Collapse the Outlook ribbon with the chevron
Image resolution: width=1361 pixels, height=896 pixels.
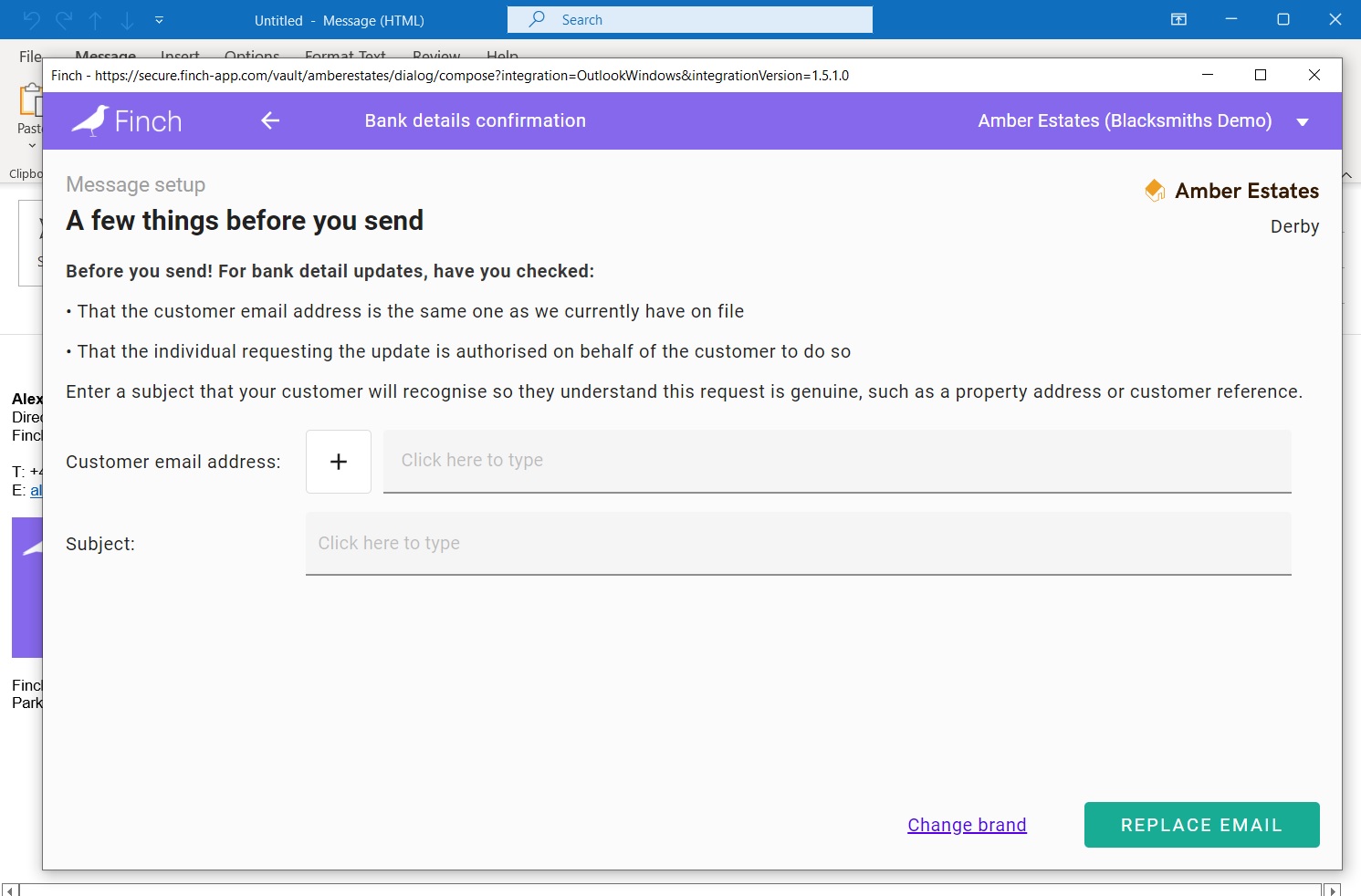1347,174
